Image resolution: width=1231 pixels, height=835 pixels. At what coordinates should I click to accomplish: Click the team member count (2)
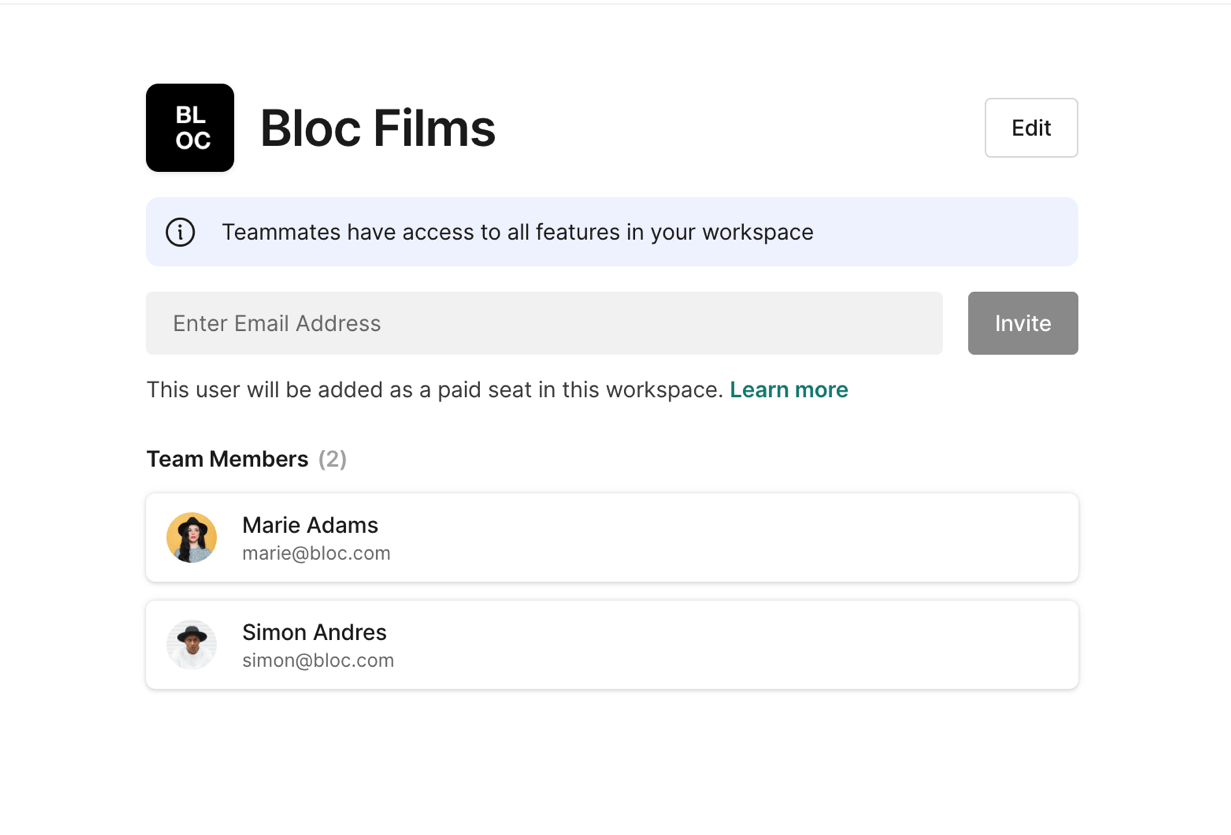point(332,459)
